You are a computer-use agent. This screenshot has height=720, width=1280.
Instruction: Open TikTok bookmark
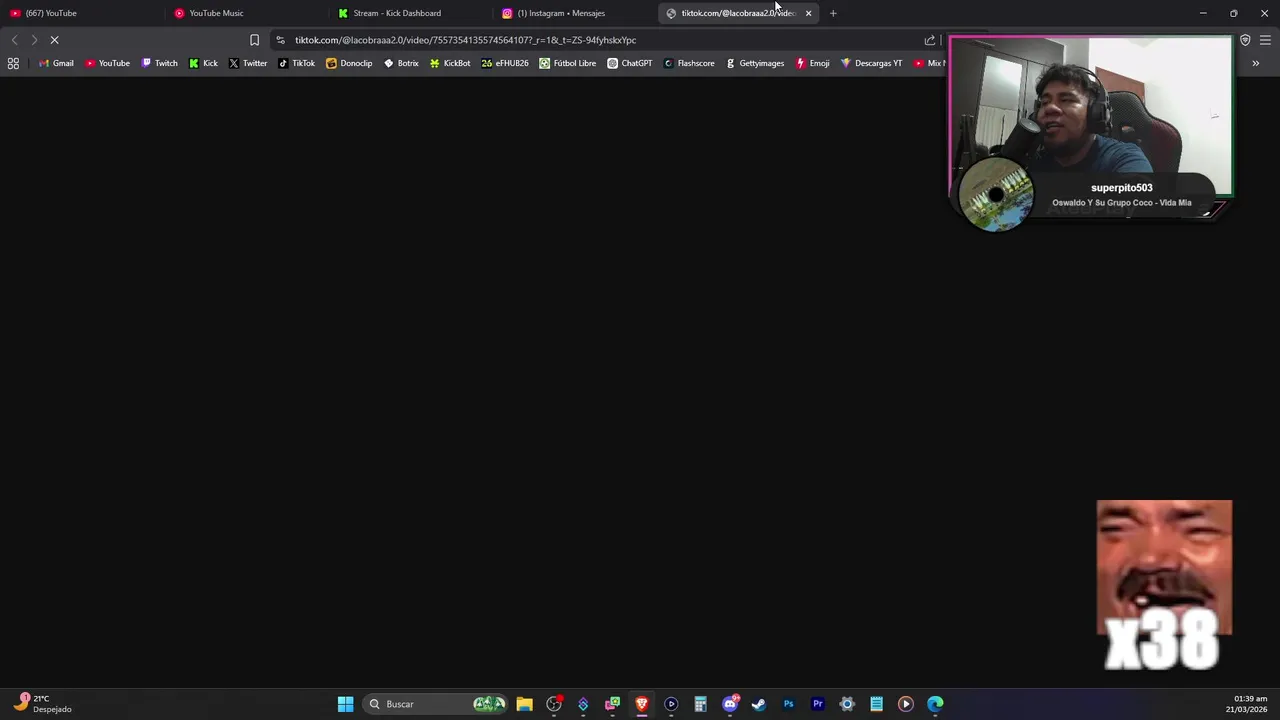pyautogui.click(x=296, y=63)
